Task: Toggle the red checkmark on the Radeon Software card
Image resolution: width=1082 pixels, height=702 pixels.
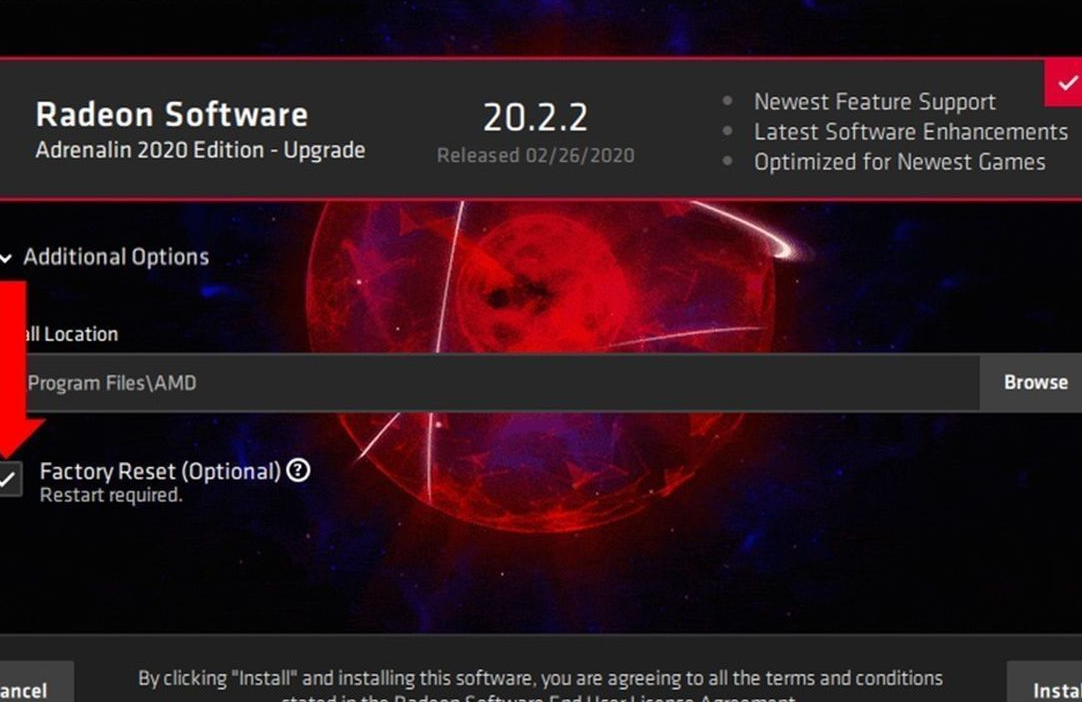Action: click(1064, 83)
